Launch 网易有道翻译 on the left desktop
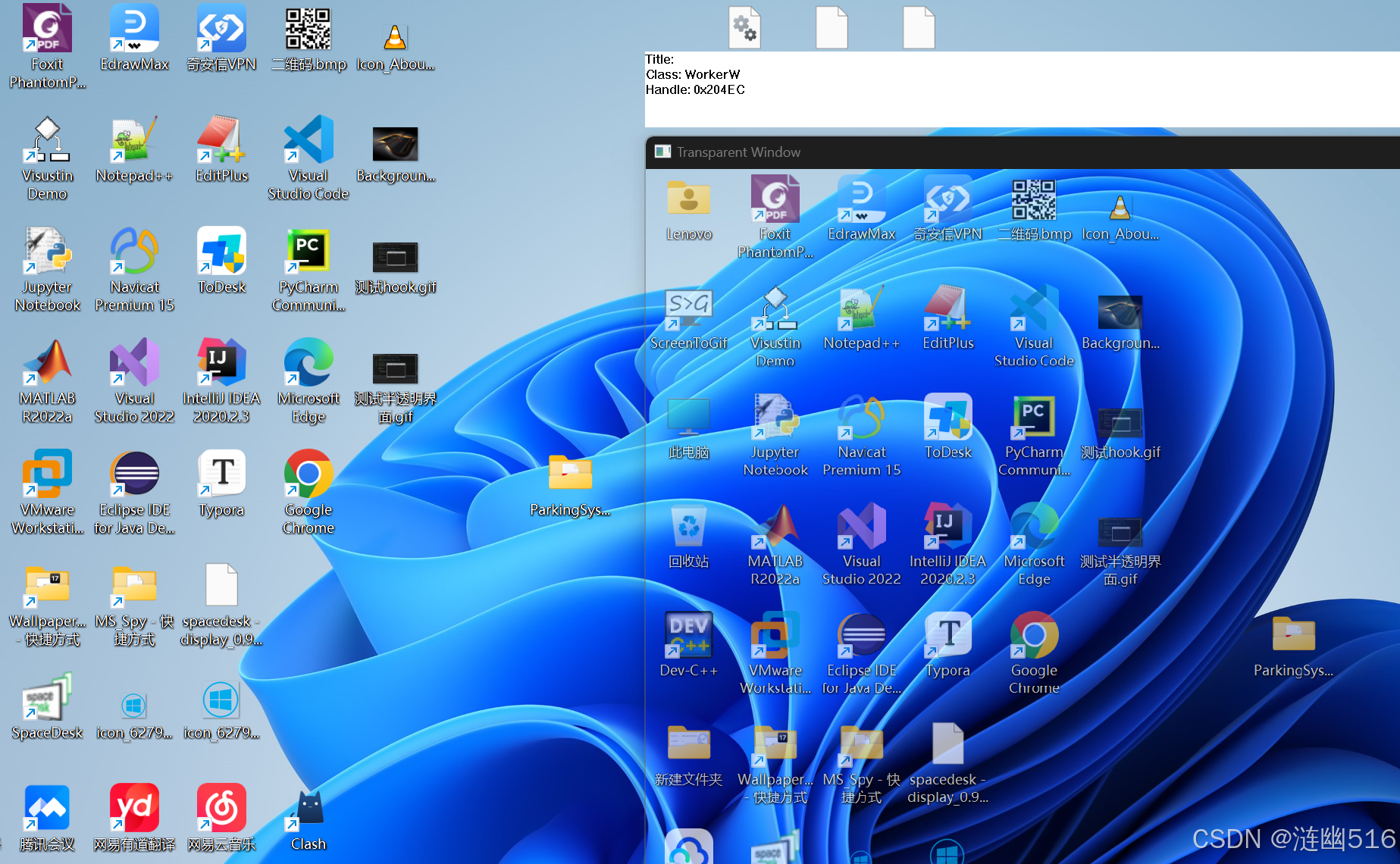Viewport: 1400px width, 864px height. (134, 818)
